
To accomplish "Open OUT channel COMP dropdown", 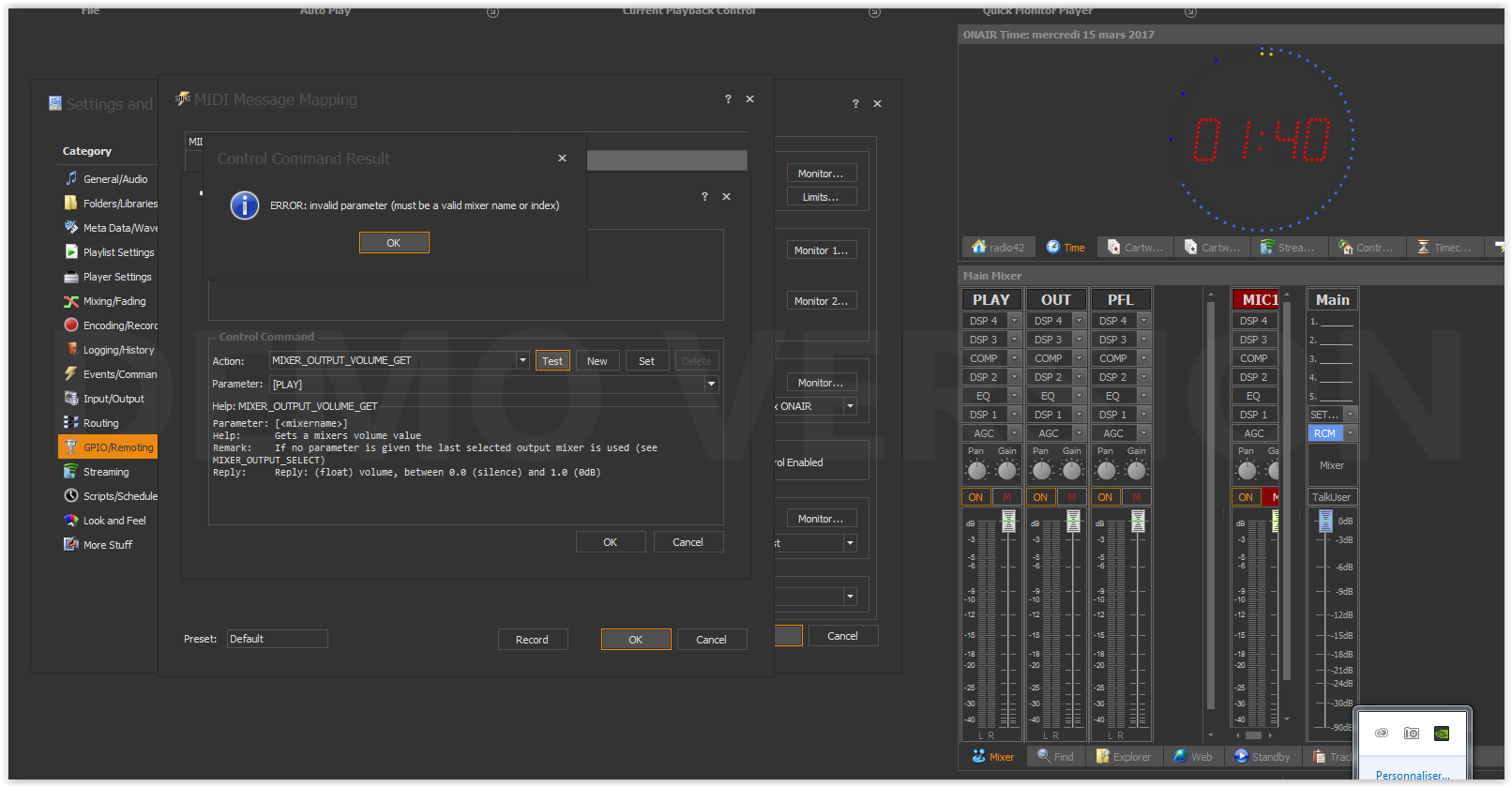I will (1079, 358).
